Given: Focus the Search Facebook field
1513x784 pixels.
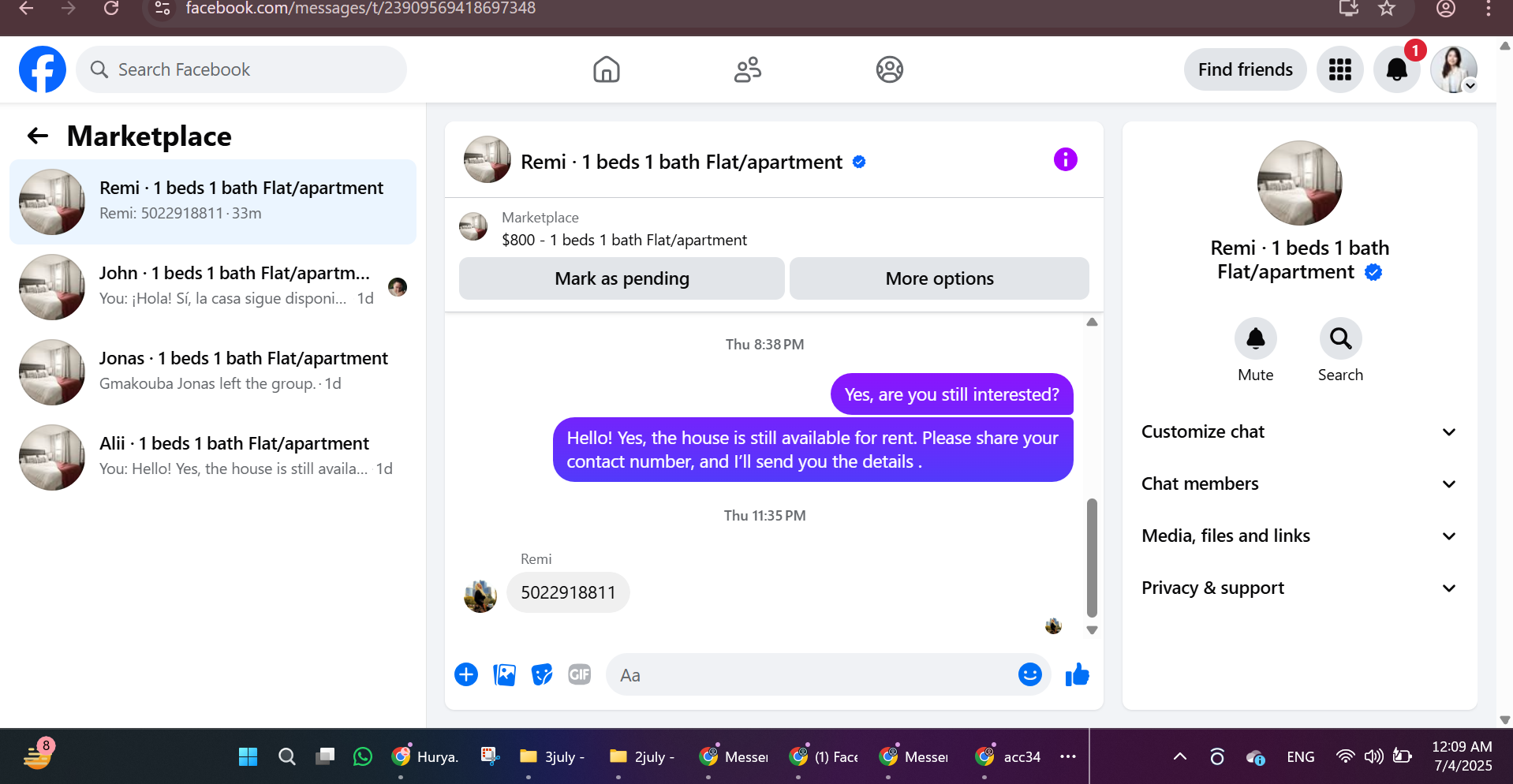Looking at the screenshot, I should 241,69.
